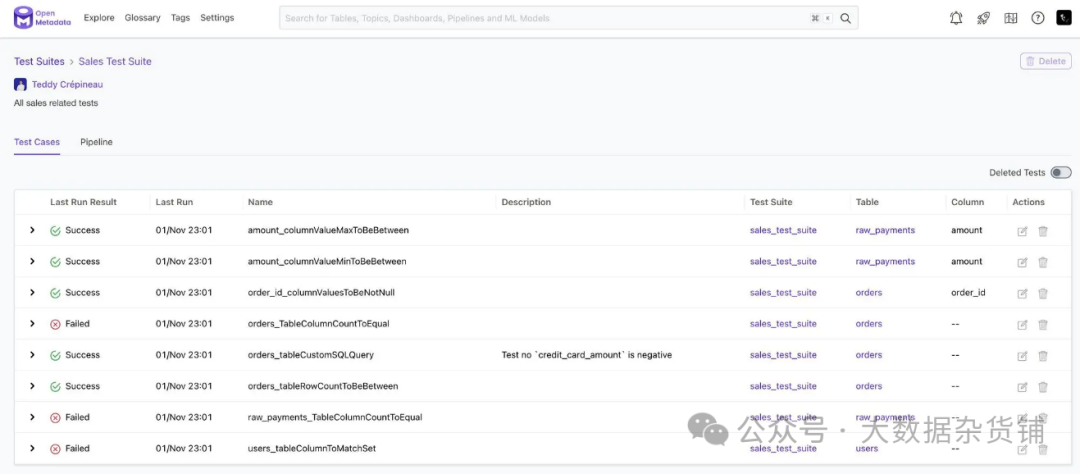Click the Delete test suite button
This screenshot has height=474, width=1080.
[x=1045, y=61]
